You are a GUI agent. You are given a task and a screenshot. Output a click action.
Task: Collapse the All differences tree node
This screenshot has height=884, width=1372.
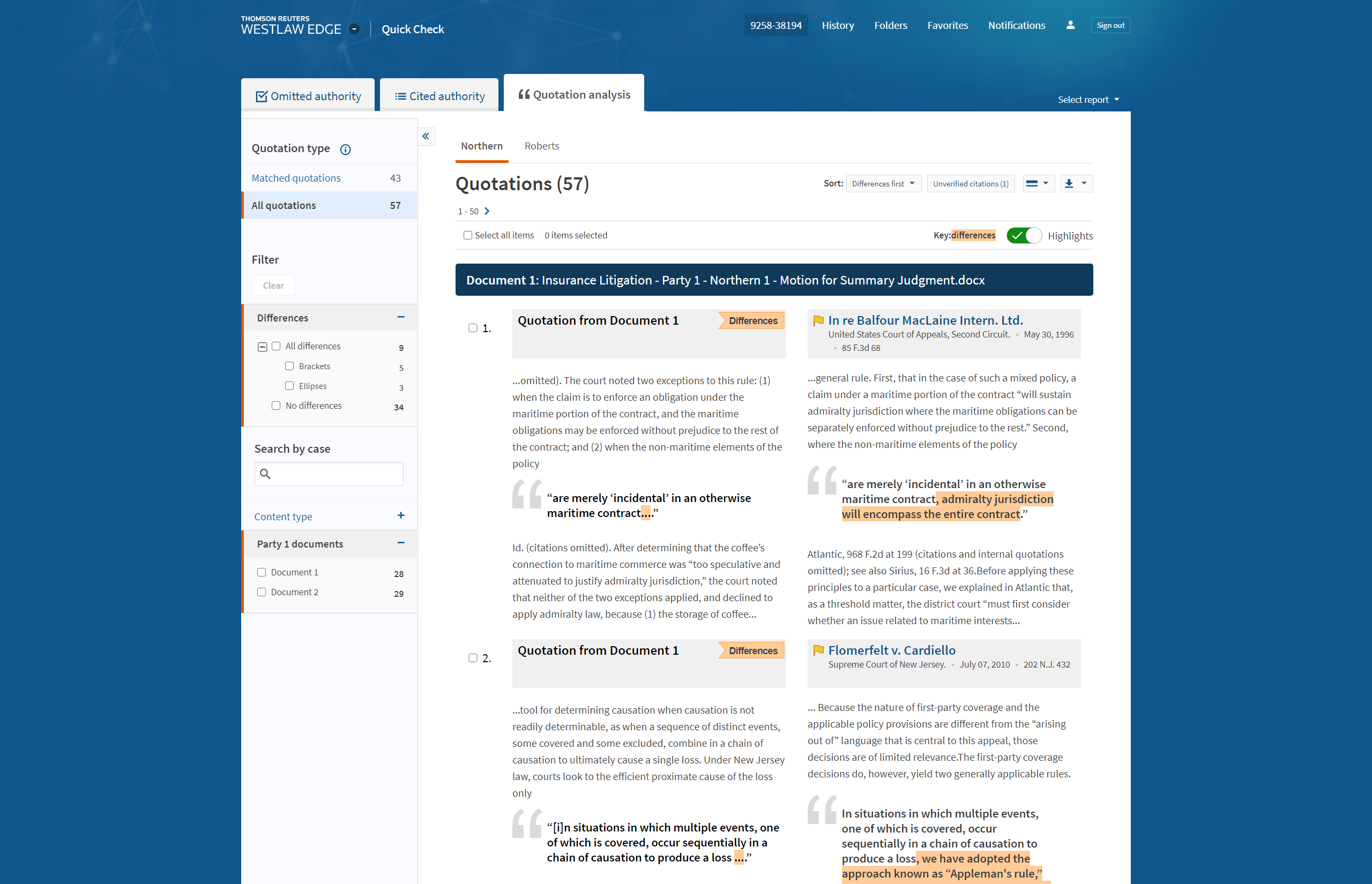[x=263, y=347]
